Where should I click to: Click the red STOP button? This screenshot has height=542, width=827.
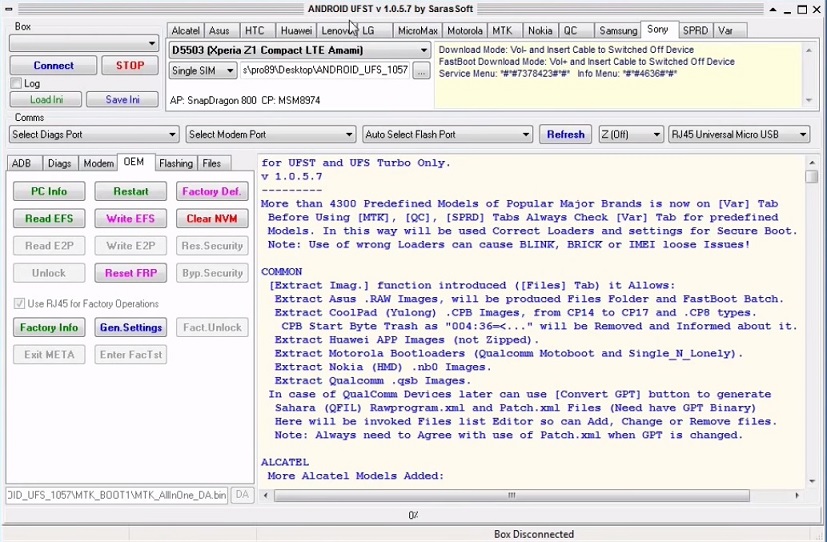(130, 65)
